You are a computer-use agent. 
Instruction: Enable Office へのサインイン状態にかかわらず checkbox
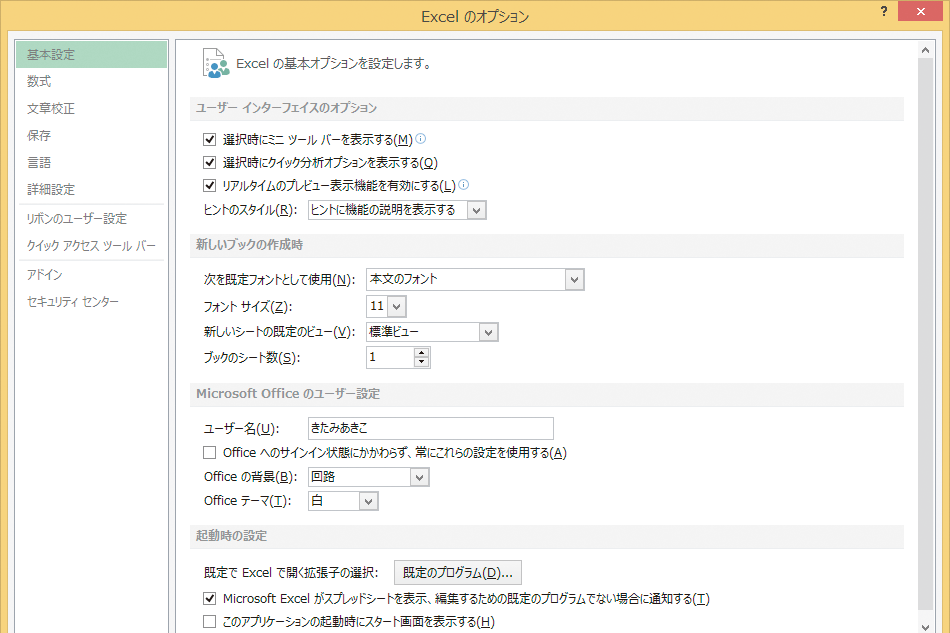point(210,452)
